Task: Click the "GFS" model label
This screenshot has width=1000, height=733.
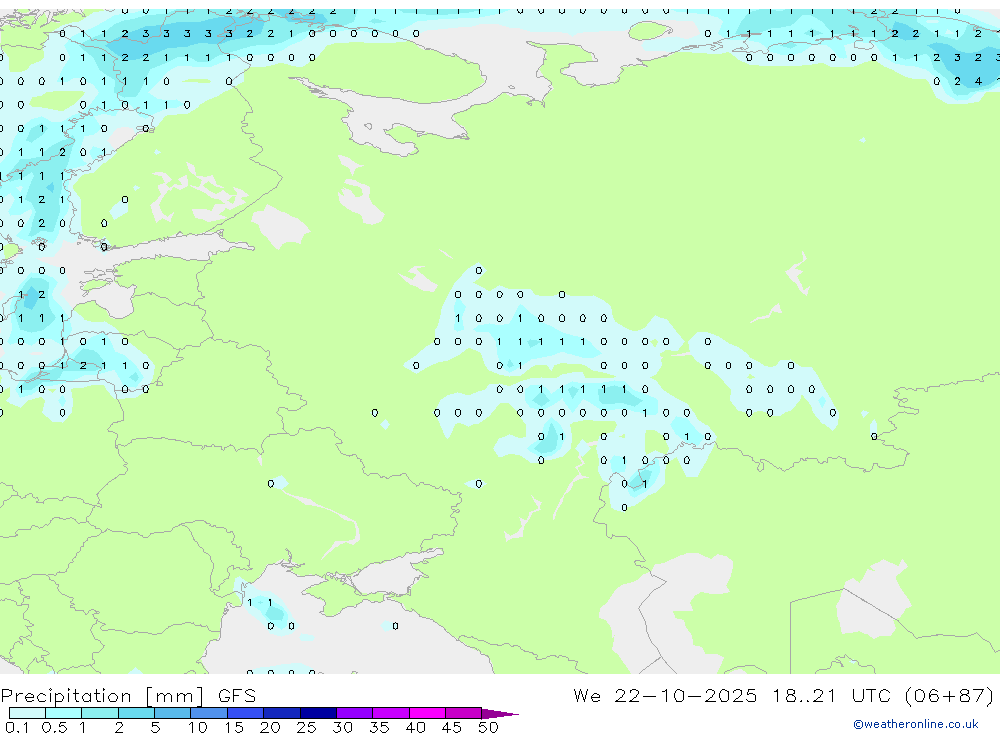Action: [237, 696]
